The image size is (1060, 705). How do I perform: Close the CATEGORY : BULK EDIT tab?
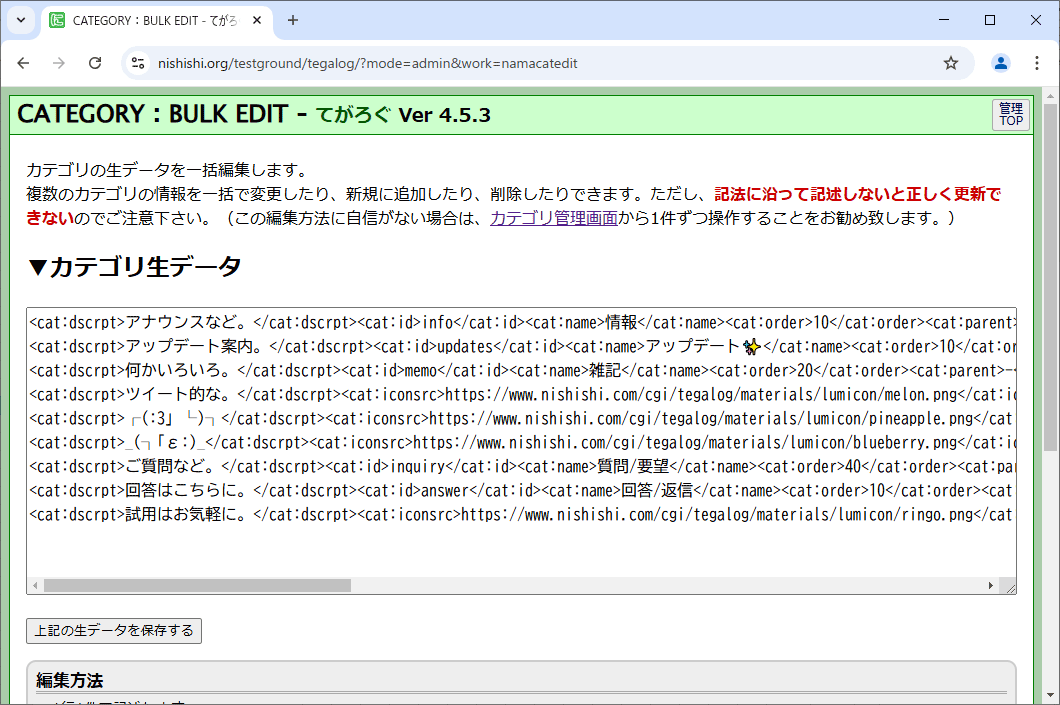[257, 20]
